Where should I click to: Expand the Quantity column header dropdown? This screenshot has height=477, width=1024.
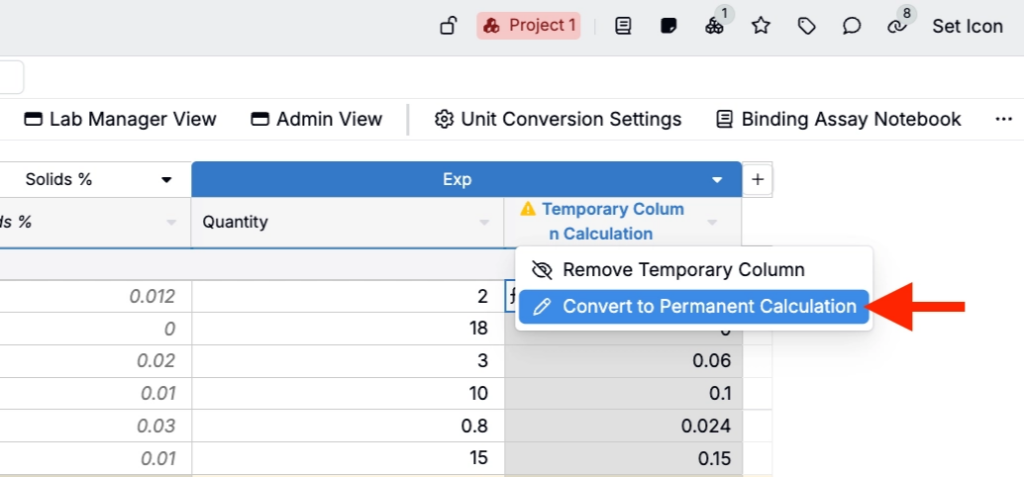485,222
